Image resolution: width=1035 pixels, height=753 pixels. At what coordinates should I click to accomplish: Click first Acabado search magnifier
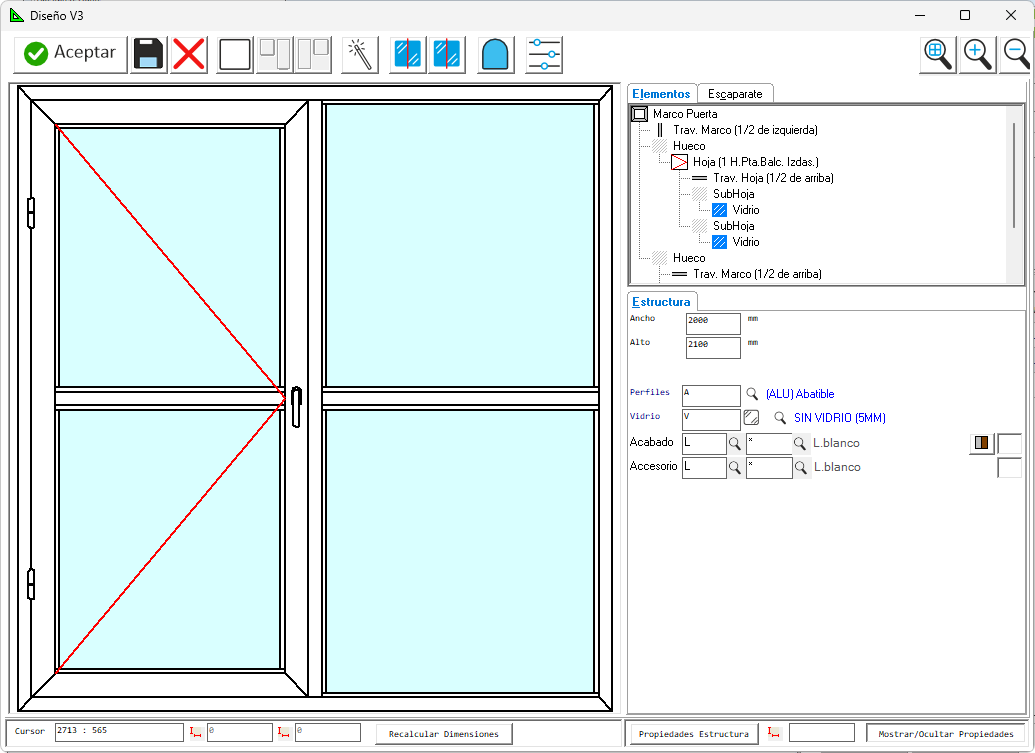point(735,443)
